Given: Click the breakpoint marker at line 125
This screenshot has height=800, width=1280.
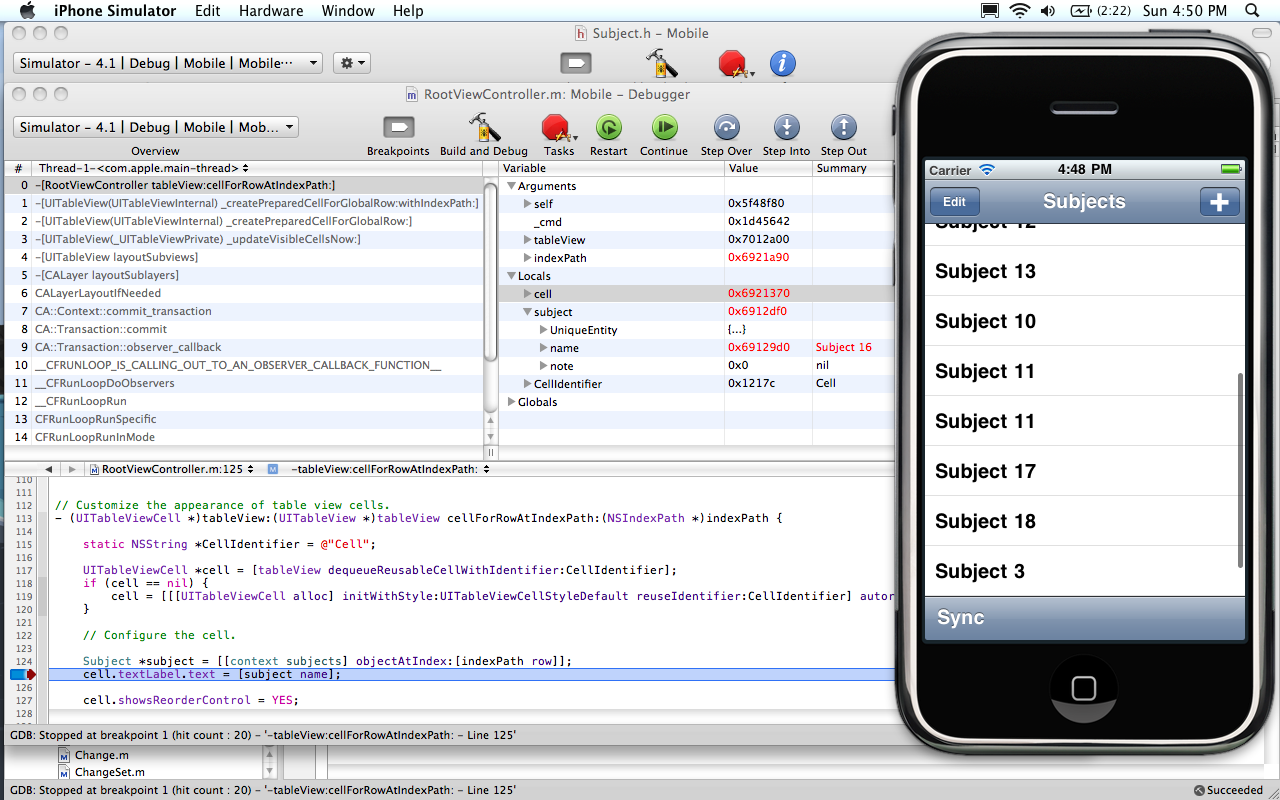Looking at the screenshot, I should (23, 674).
